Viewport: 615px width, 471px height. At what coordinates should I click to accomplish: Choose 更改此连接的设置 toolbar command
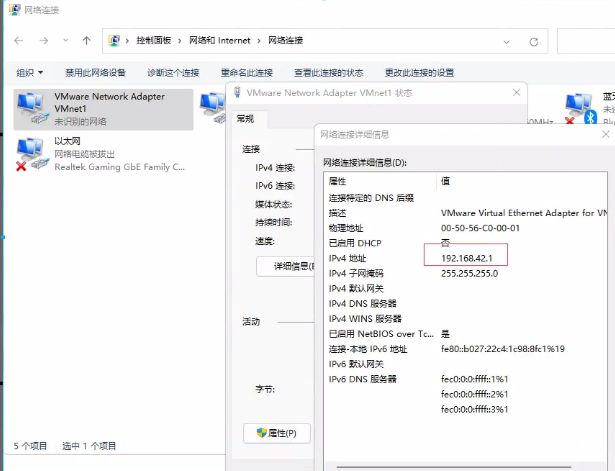click(x=419, y=73)
